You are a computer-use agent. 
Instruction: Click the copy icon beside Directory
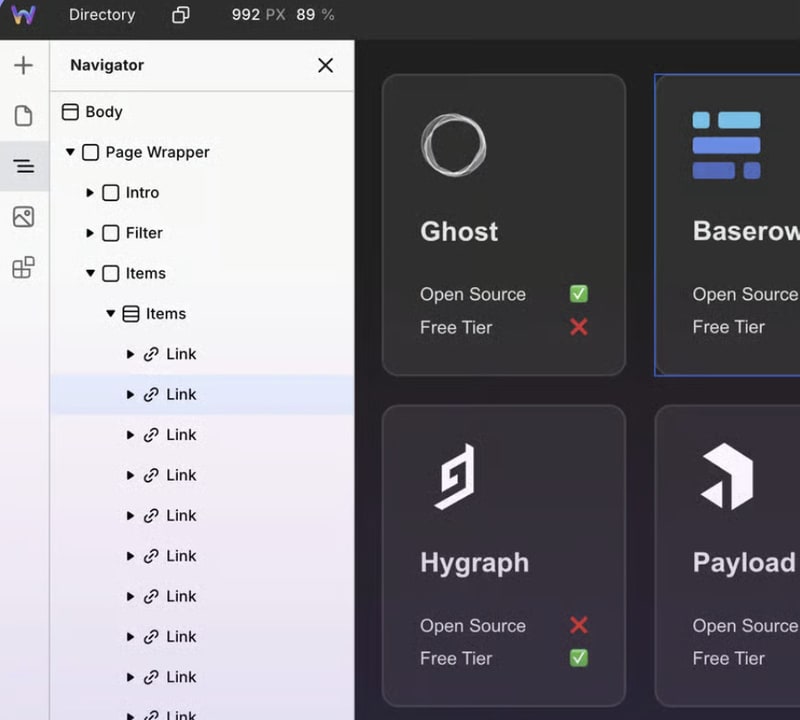click(x=180, y=15)
